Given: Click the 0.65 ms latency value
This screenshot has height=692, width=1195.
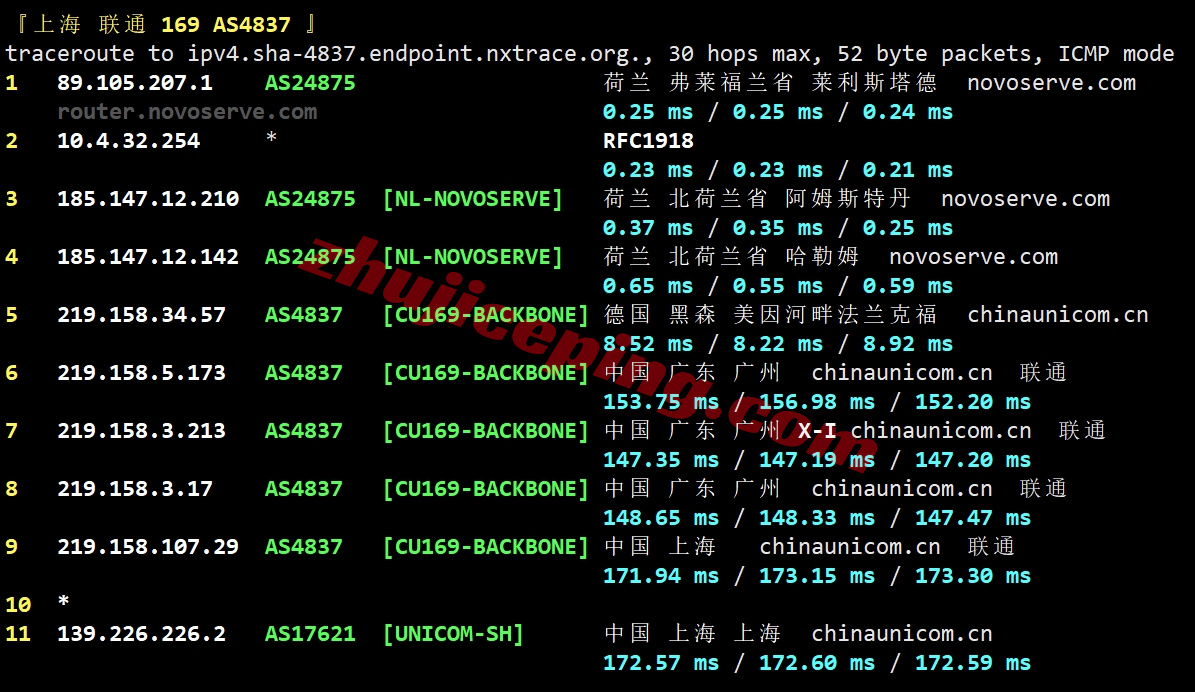Looking at the screenshot, I should (x=648, y=286).
